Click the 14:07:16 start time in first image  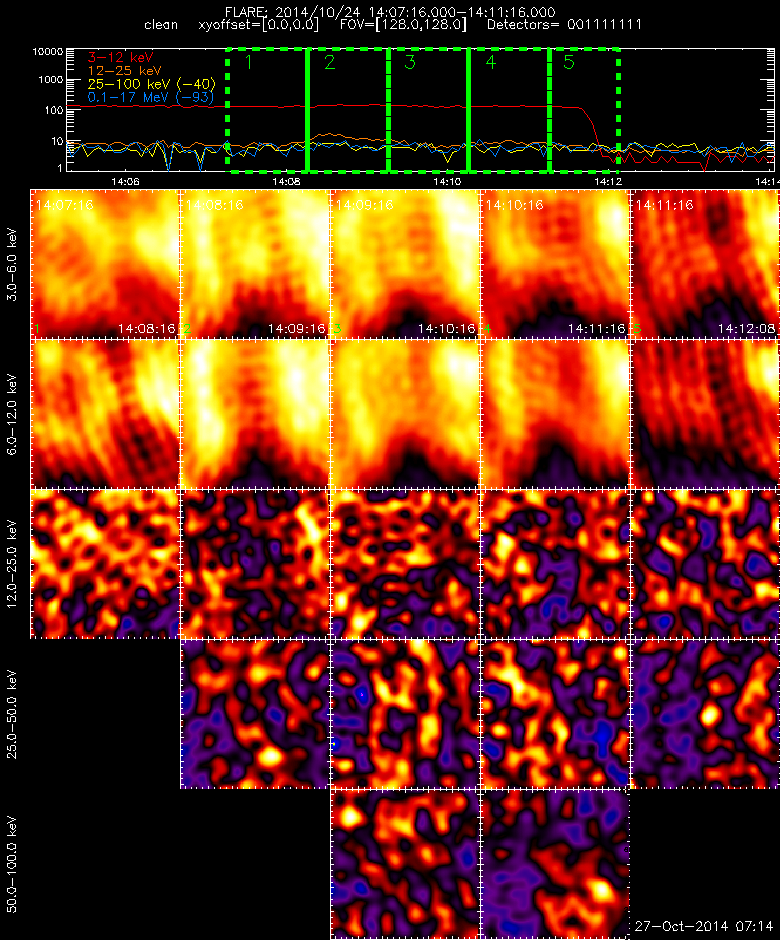(65, 205)
